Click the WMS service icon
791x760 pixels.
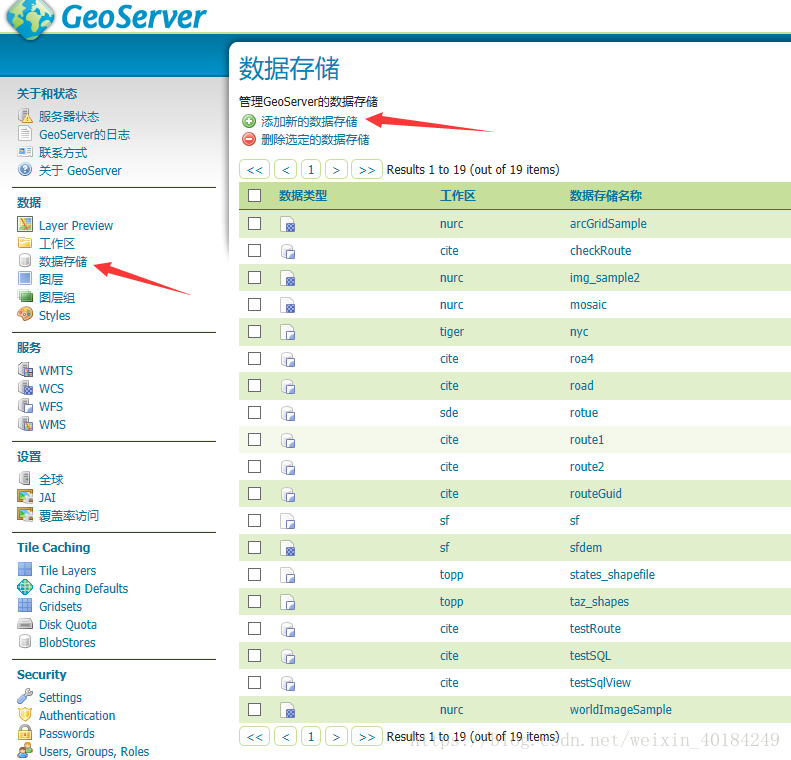(25, 424)
